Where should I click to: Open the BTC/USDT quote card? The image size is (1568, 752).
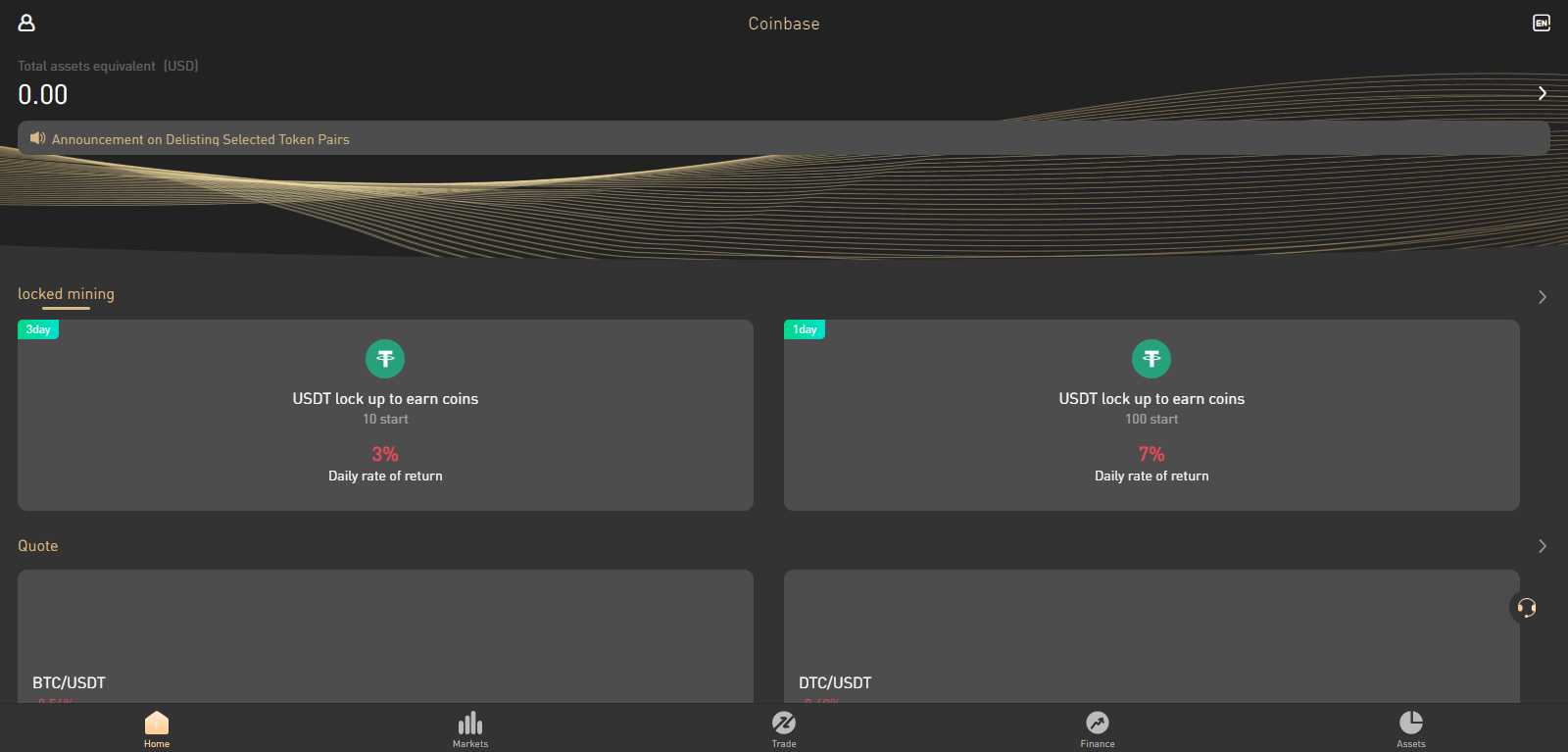pyautogui.click(x=385, y=636)
